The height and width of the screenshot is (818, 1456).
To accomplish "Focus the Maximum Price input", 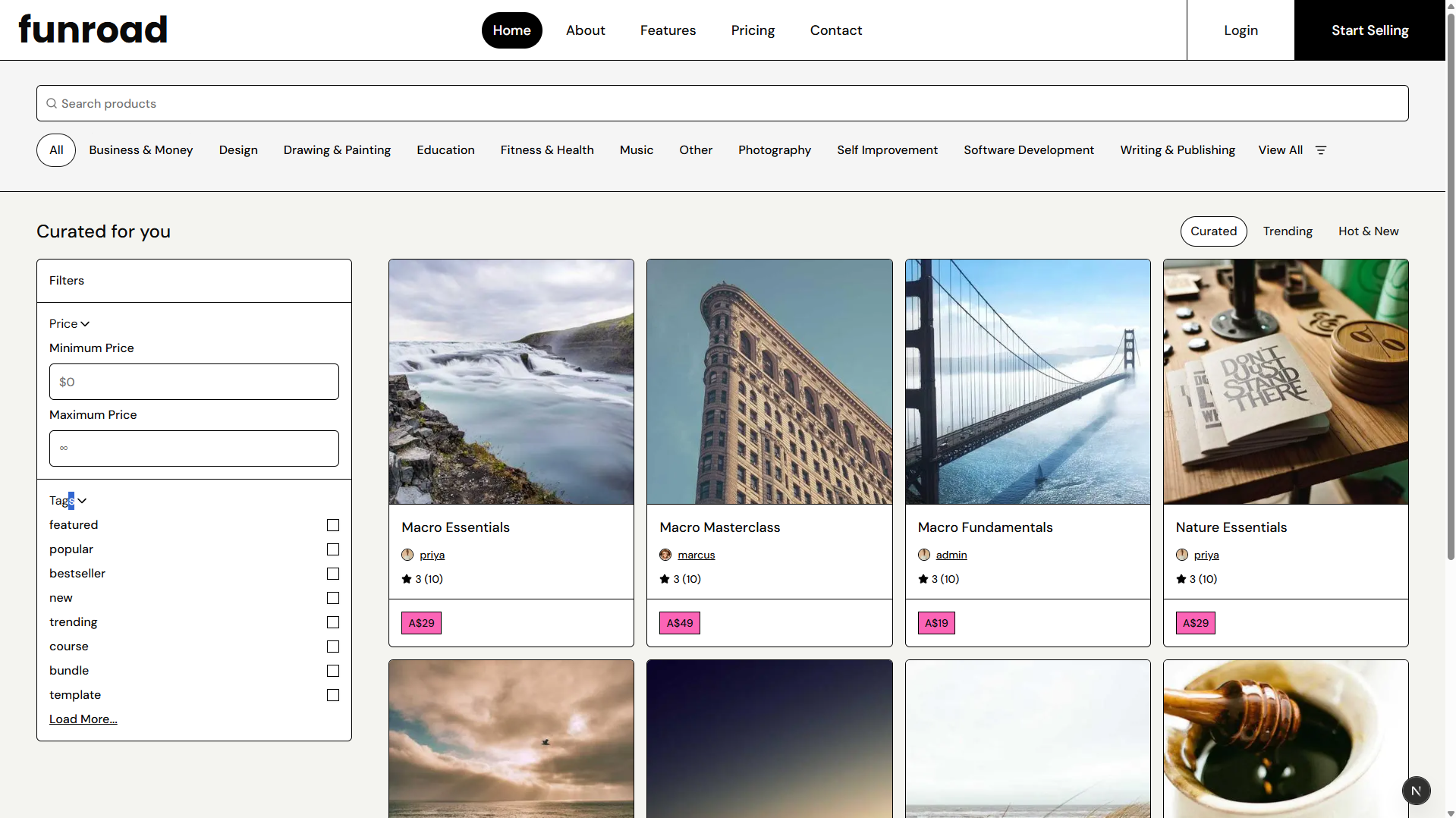I will (194, 448).
